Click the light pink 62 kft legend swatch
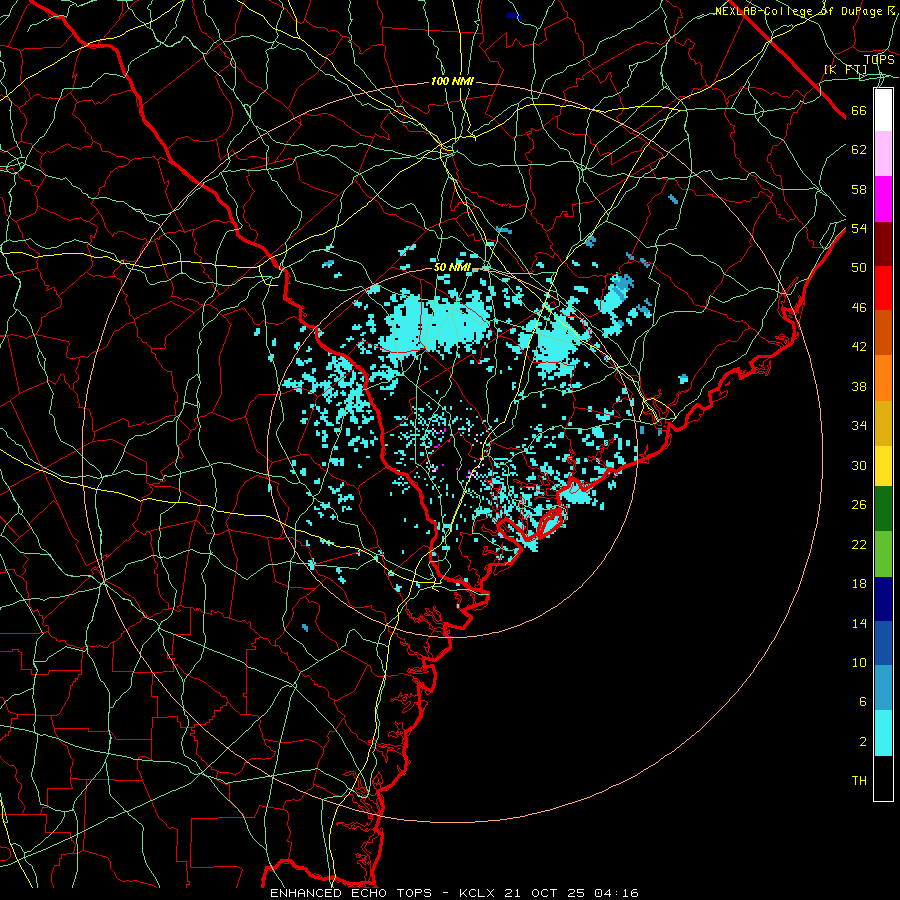 tap(883, 154)
